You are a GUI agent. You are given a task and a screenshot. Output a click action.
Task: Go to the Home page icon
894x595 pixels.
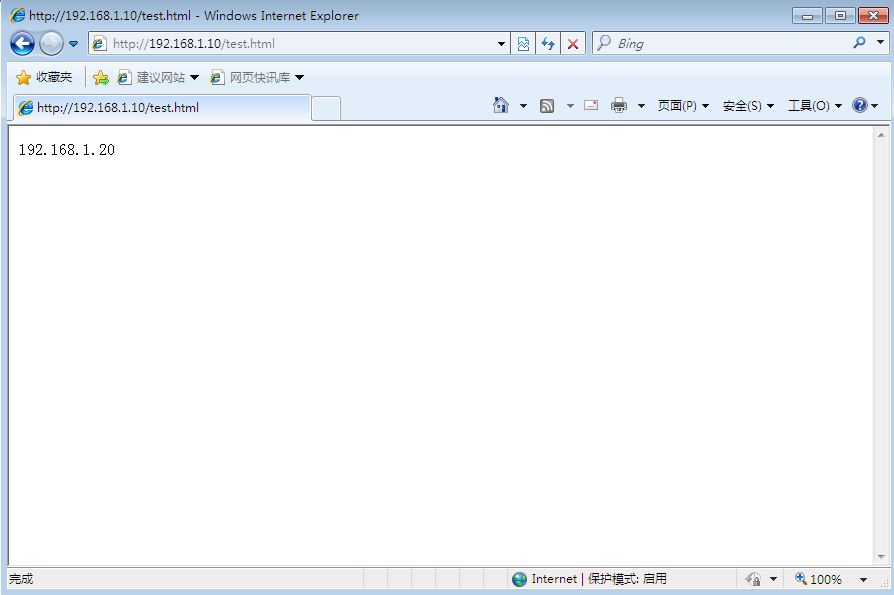(501, 105)
